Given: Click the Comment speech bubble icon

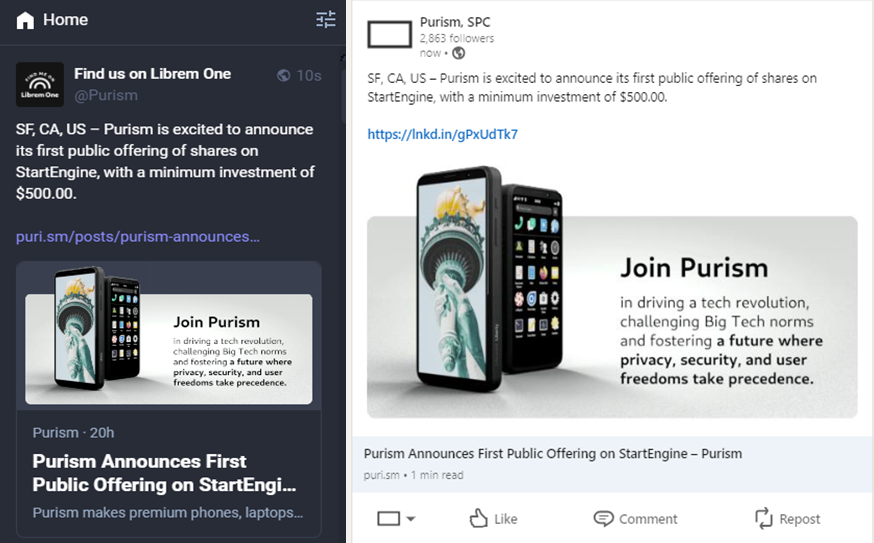Looking at the screenshot, I should [x=603, y=518].
